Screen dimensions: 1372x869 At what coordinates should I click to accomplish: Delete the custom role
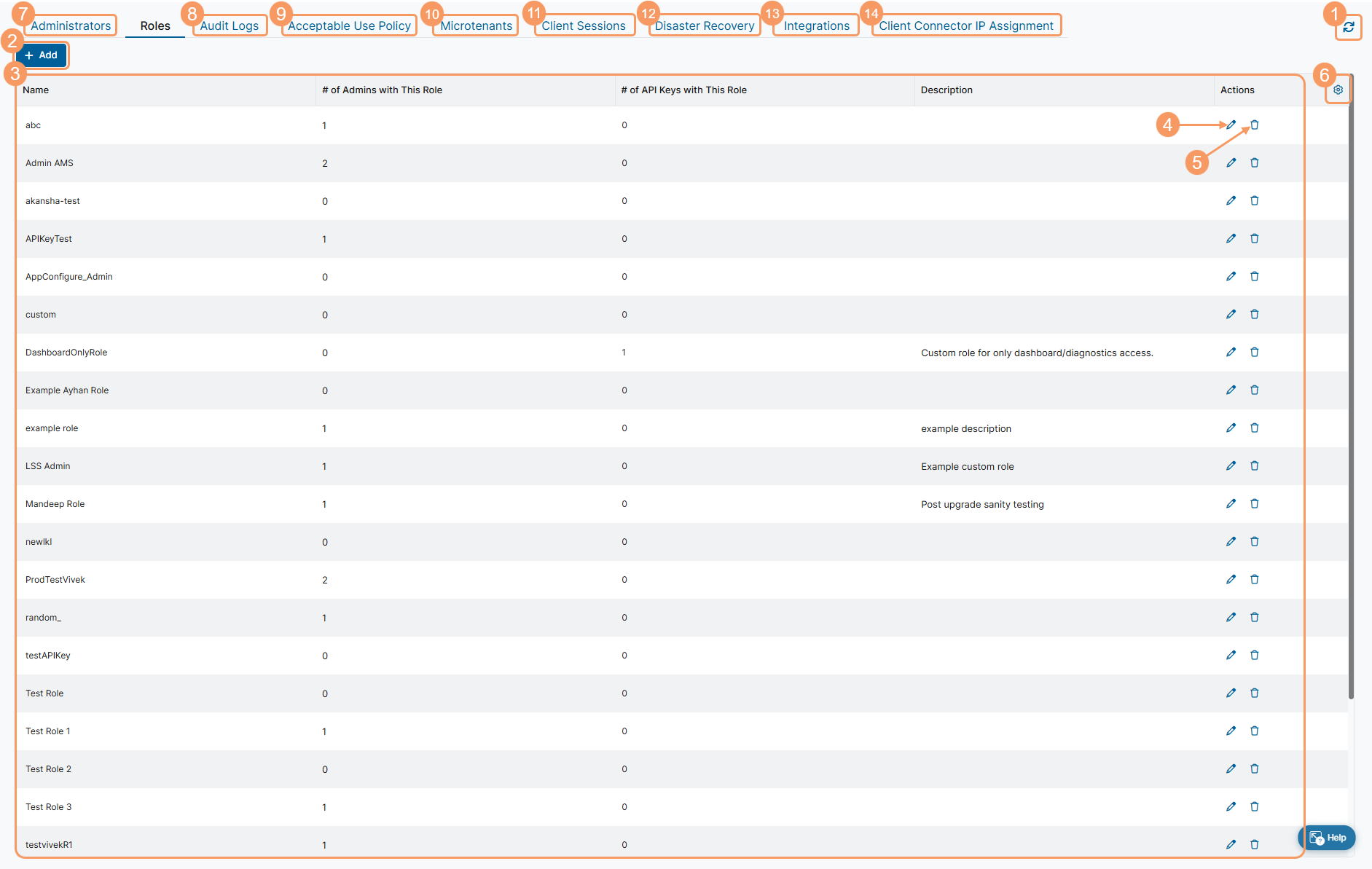point(1254,315)
